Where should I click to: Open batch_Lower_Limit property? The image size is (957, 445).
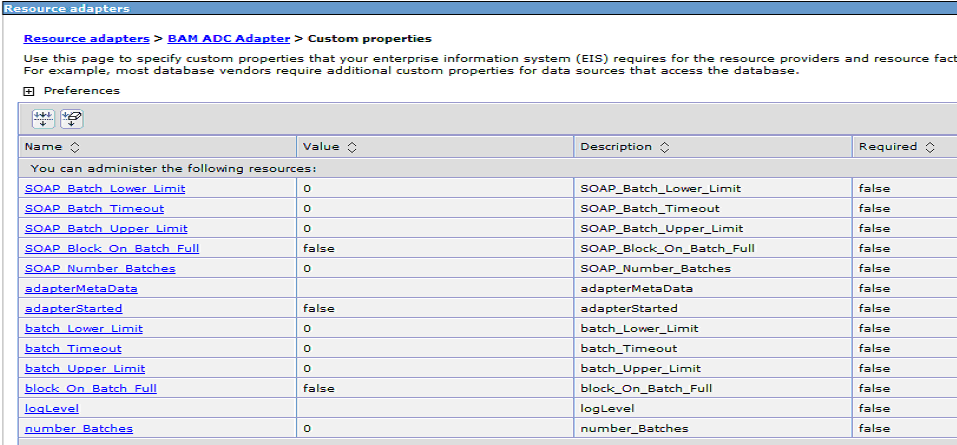click(x=84, y=328)
